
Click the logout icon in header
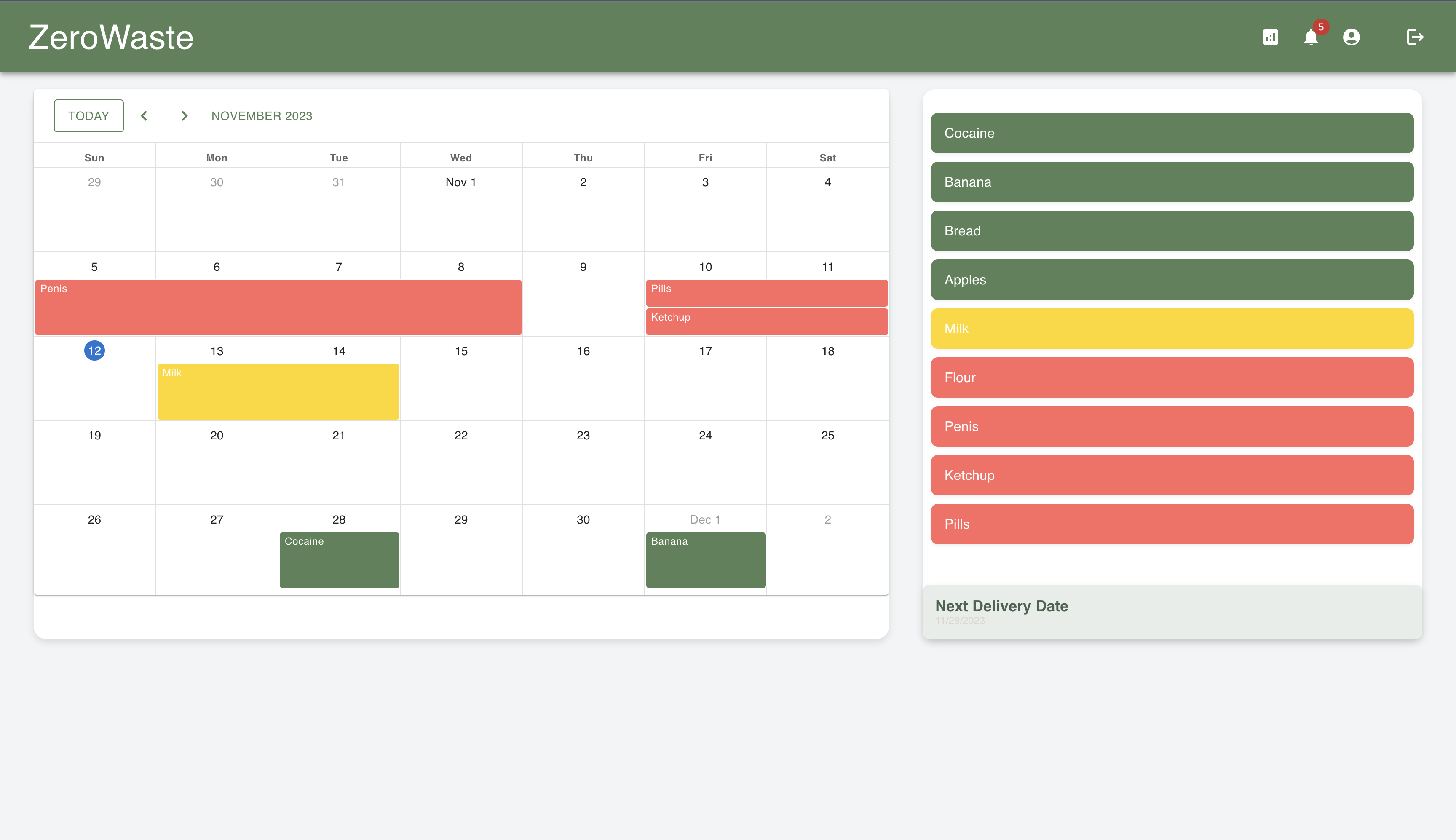pyautogui.click(x=1414, y=37)
